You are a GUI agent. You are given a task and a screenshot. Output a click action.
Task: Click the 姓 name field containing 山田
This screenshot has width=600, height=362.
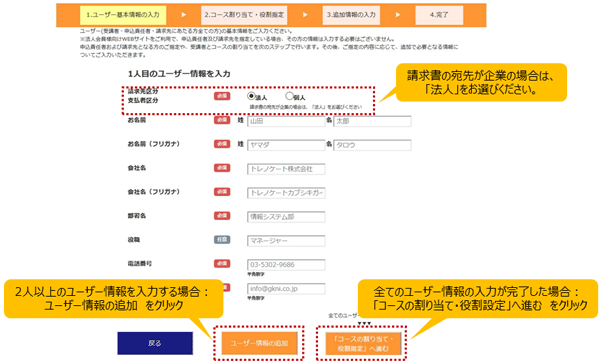[x=286, y=121]
